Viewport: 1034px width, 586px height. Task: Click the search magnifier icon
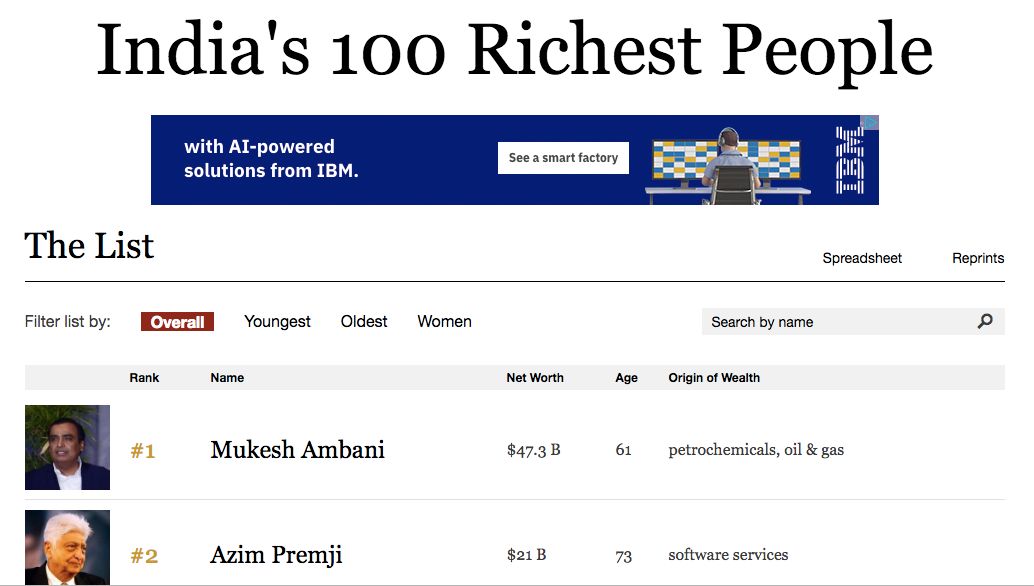[985, 322]
